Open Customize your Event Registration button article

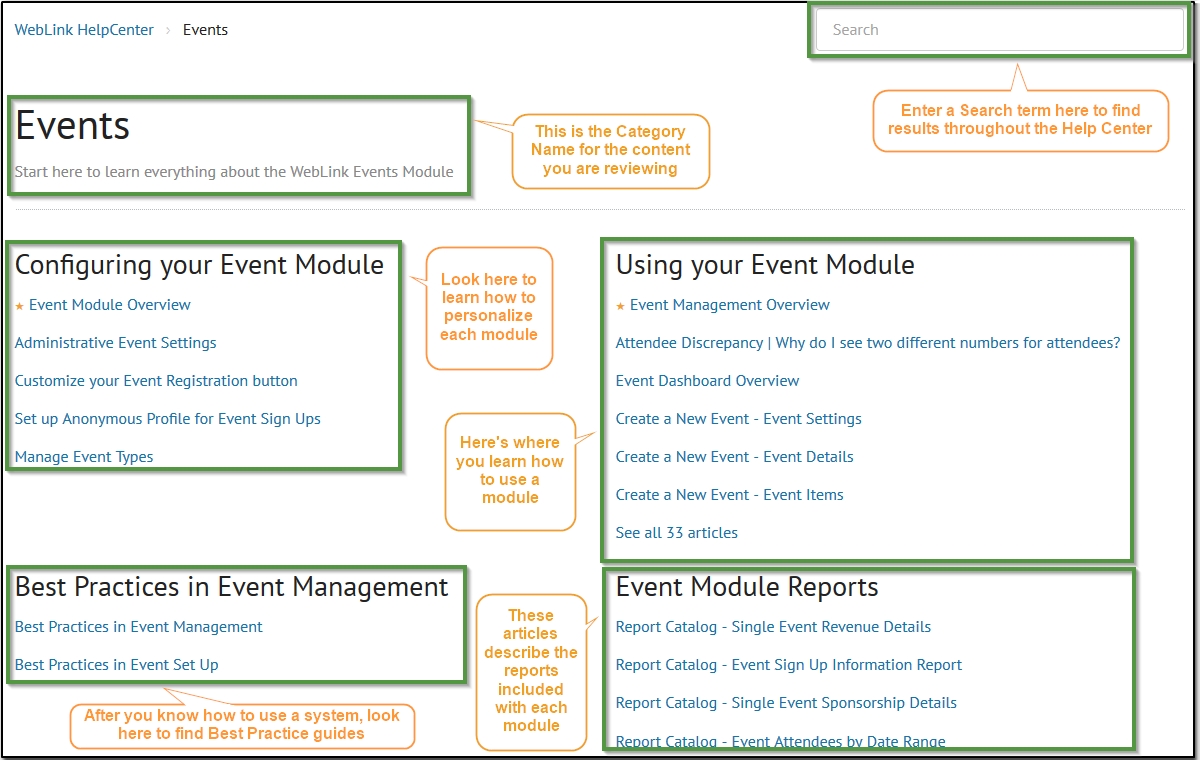pos(156,381)
